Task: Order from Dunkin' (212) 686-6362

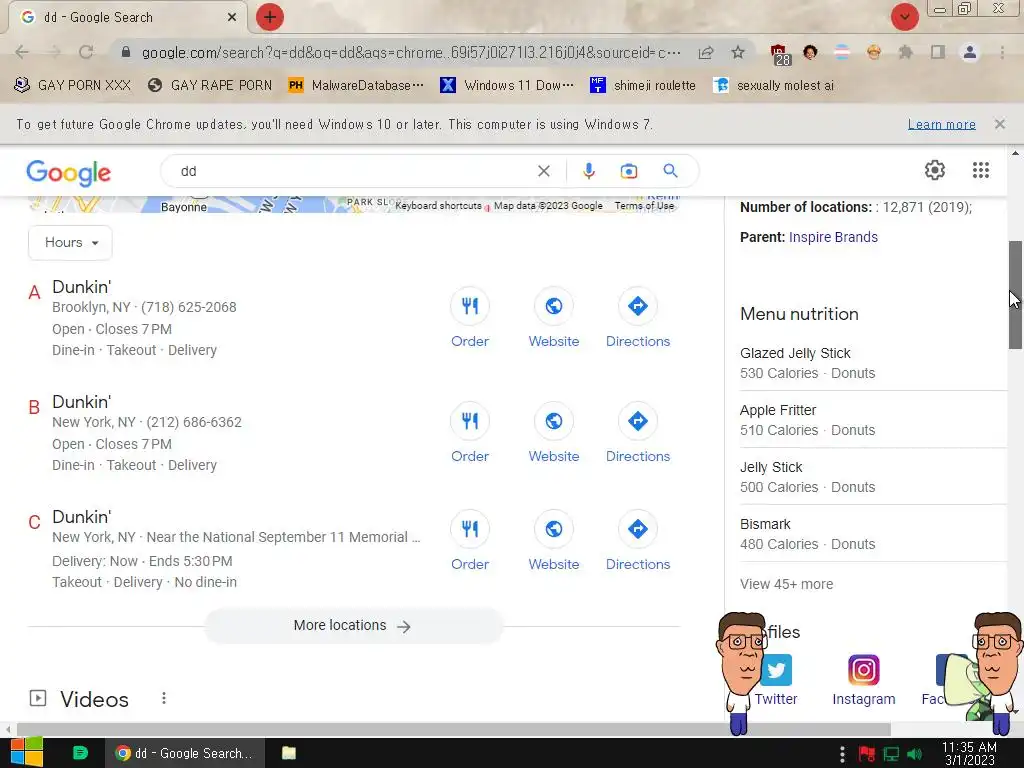Action: [x=470, y=433]
